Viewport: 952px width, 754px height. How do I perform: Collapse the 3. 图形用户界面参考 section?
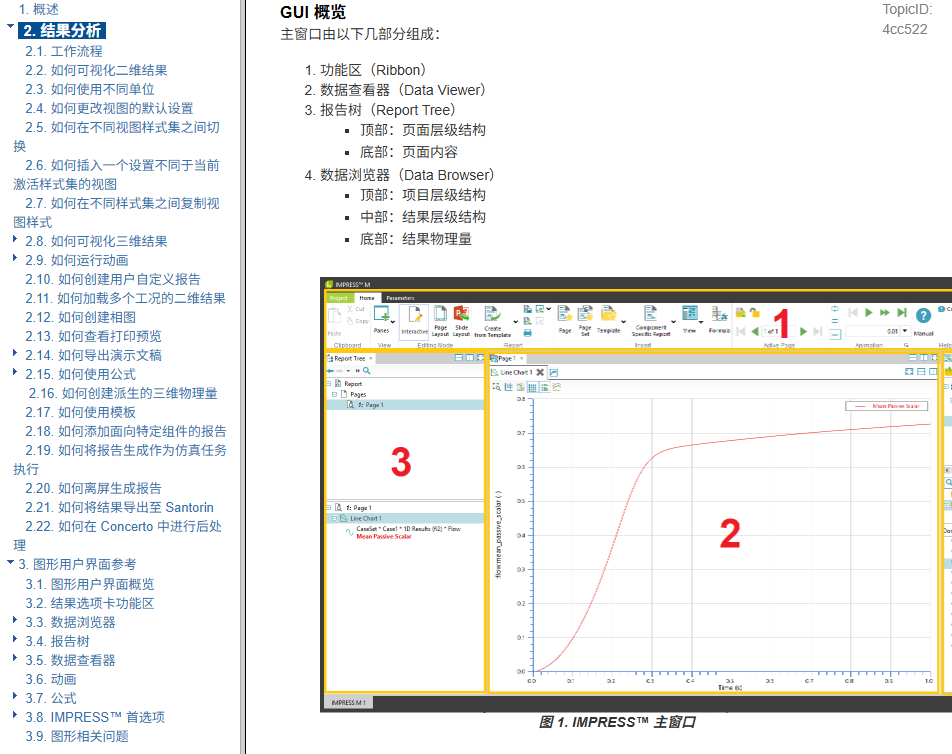(10, 562)
